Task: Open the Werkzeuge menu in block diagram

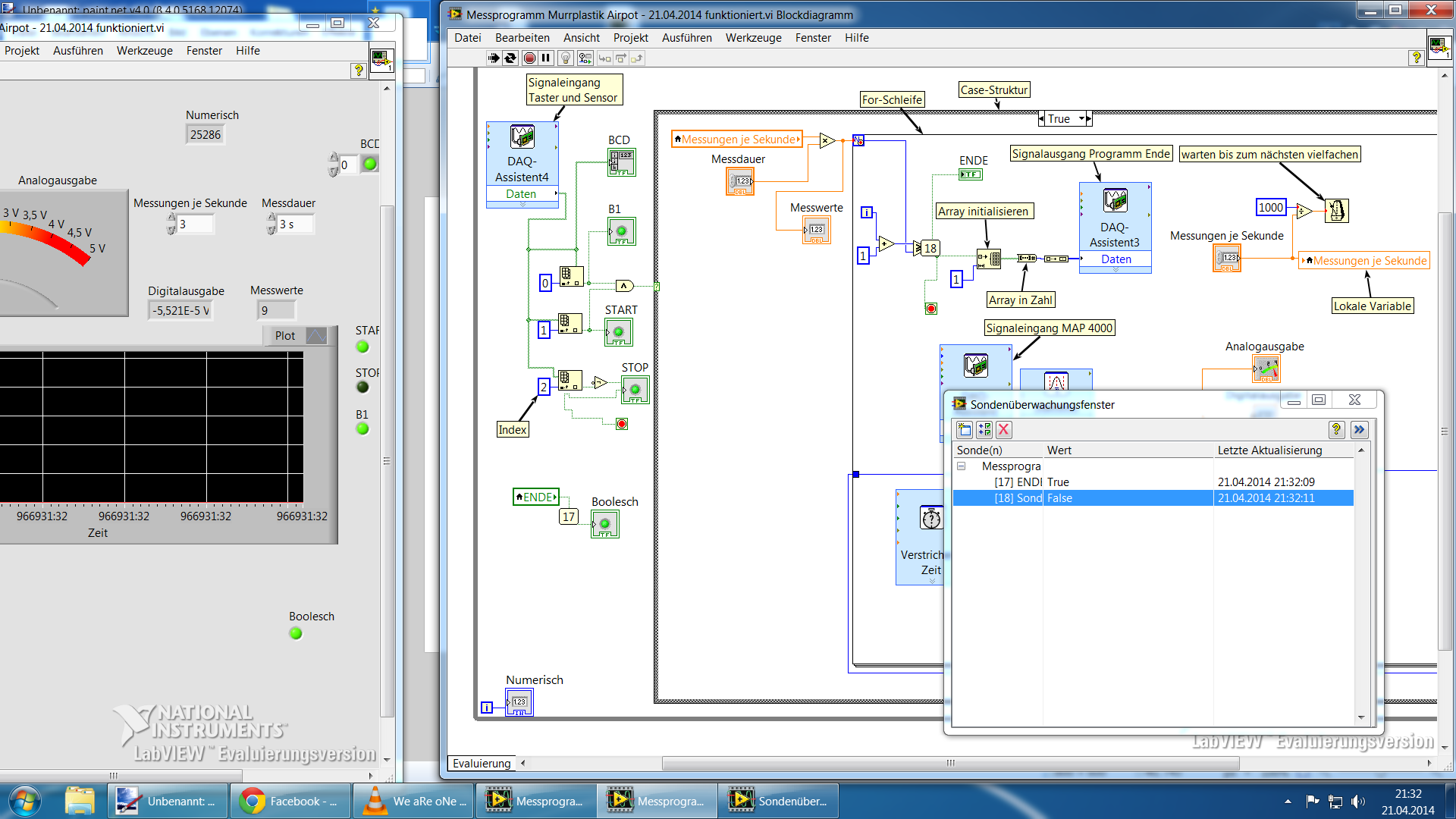Action: 753,38
